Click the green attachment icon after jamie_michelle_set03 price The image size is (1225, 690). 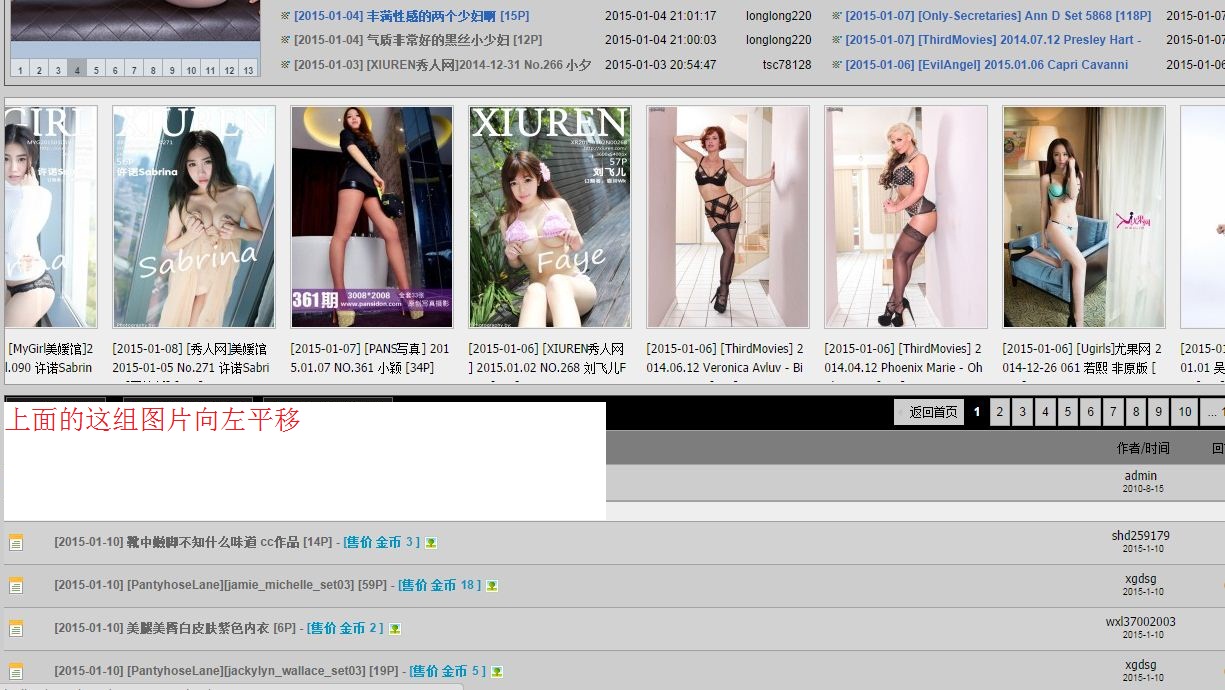point(490,586)
